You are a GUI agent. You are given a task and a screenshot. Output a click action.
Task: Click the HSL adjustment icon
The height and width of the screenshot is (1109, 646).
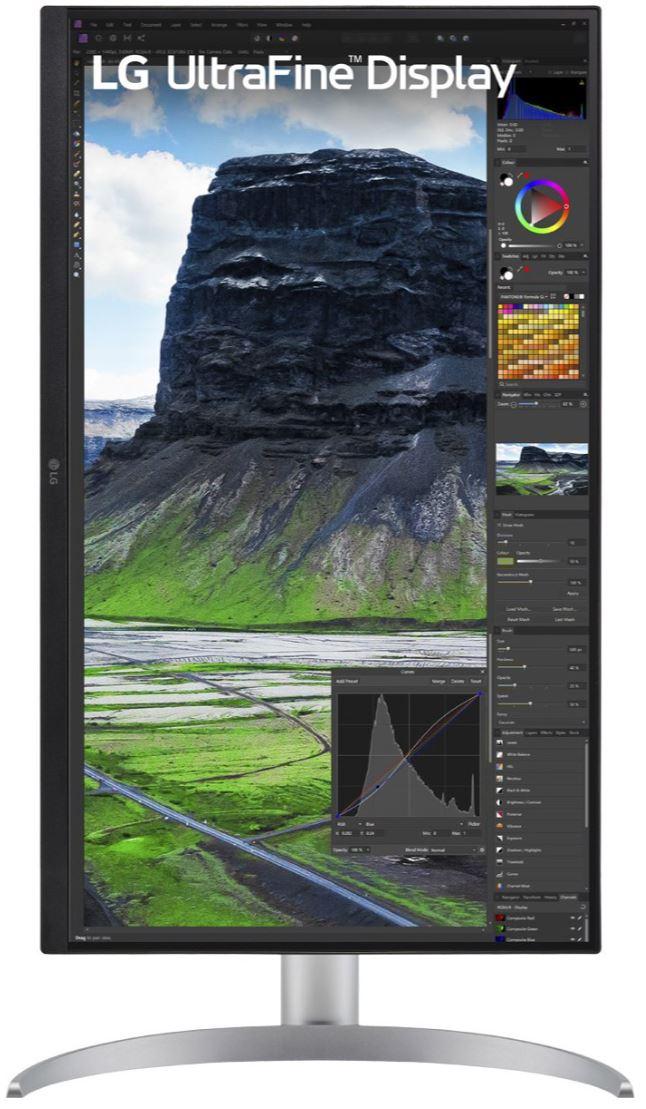coord(500,767)
